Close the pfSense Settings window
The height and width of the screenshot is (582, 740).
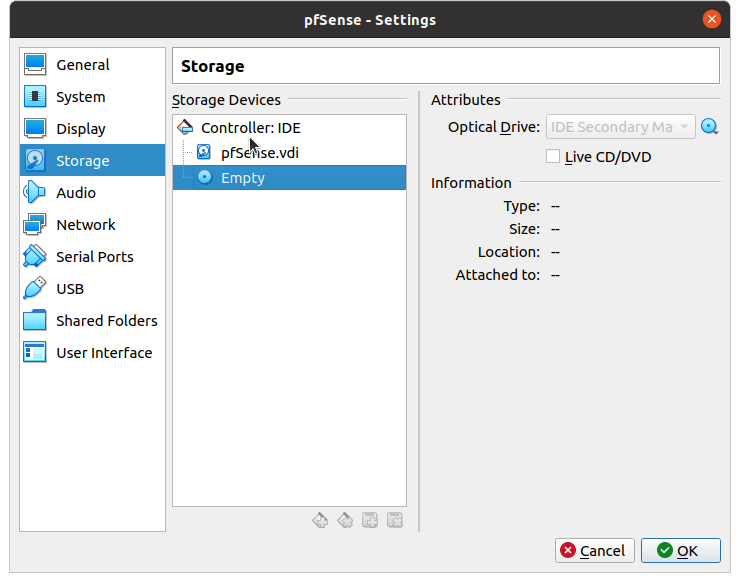click(711, 20)
